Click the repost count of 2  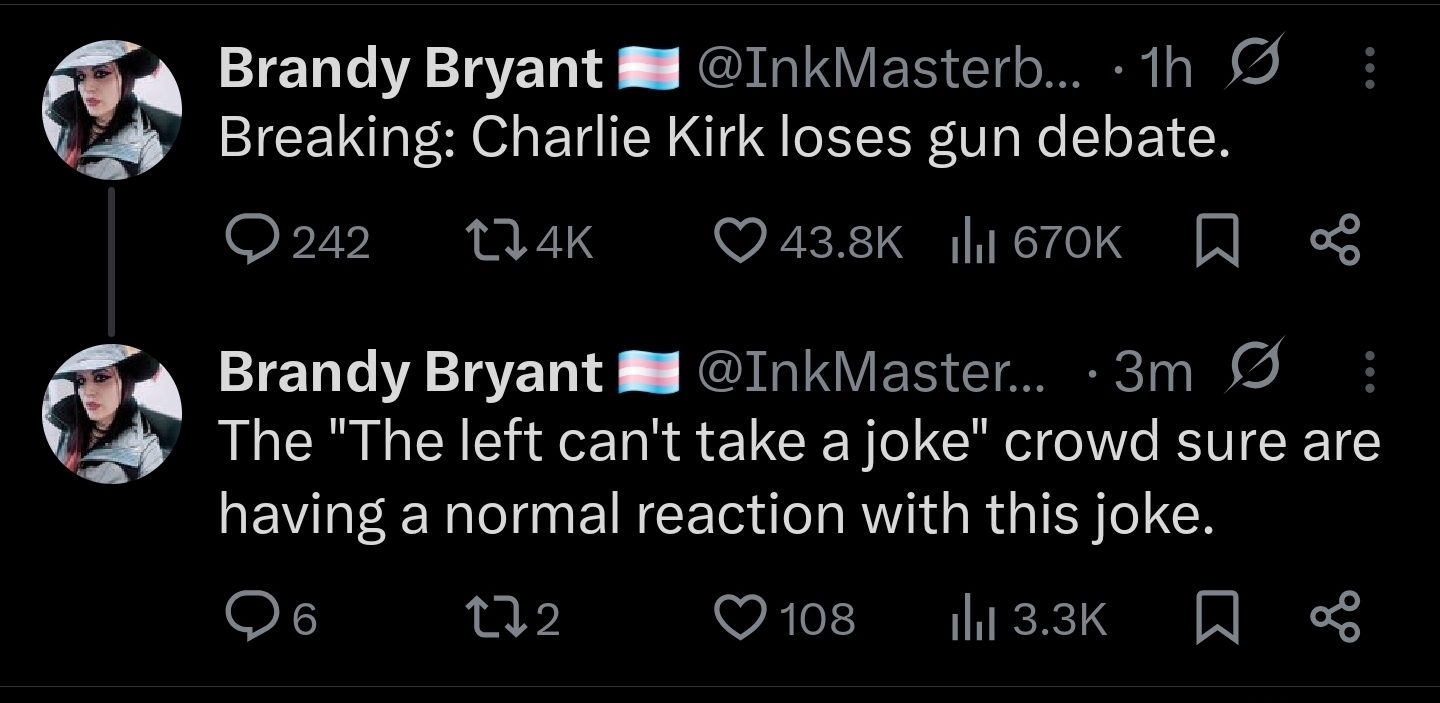pyautogui.click(x=548, y=619)
